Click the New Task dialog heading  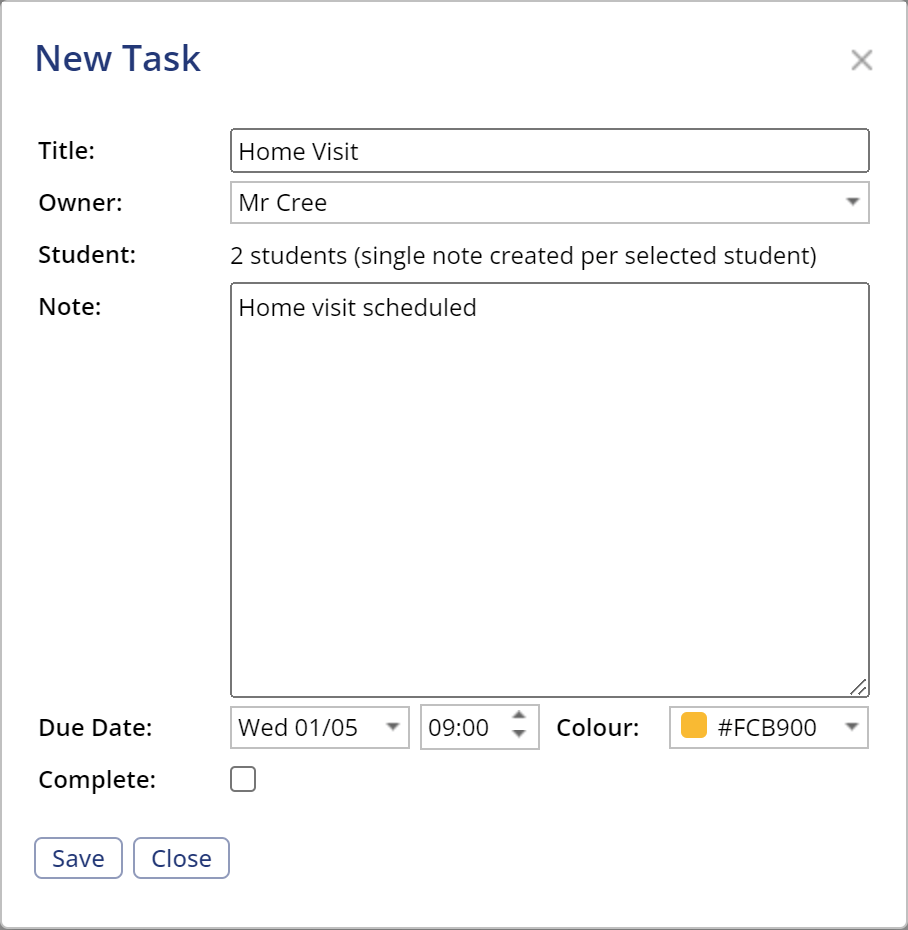tap(118, 59)
